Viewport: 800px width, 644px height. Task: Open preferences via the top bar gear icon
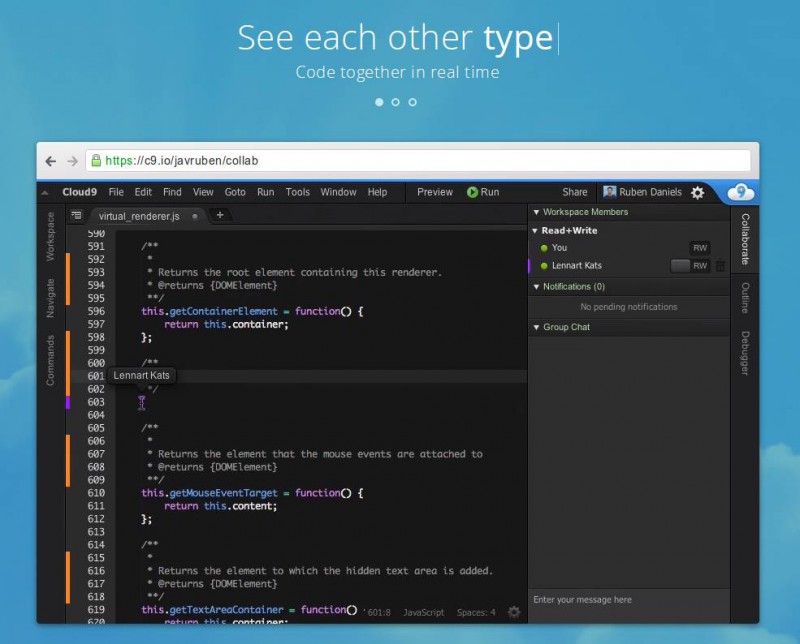click(x=698, y=192)
